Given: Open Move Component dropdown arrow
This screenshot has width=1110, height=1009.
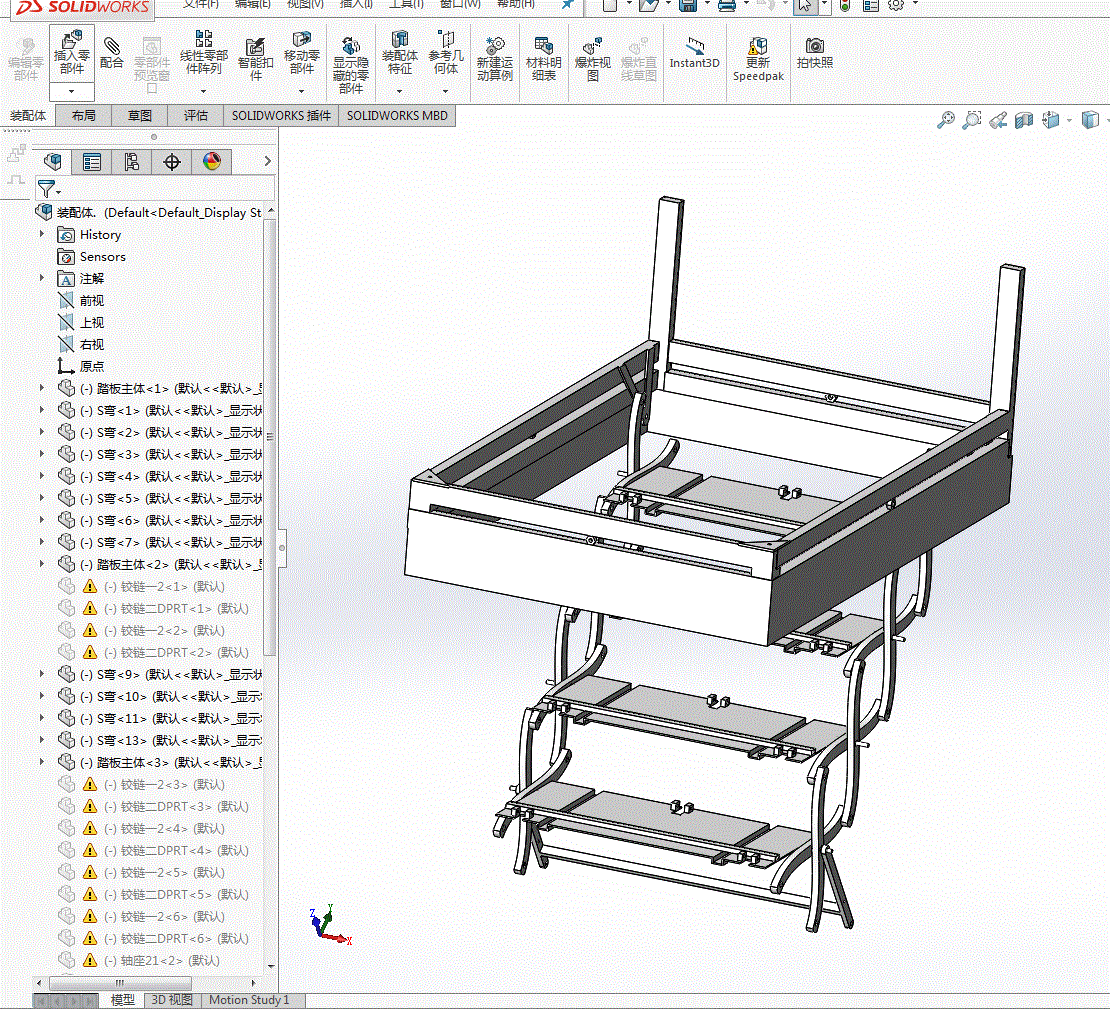Looking at the screenshot, I should click(x=302, y=91).
